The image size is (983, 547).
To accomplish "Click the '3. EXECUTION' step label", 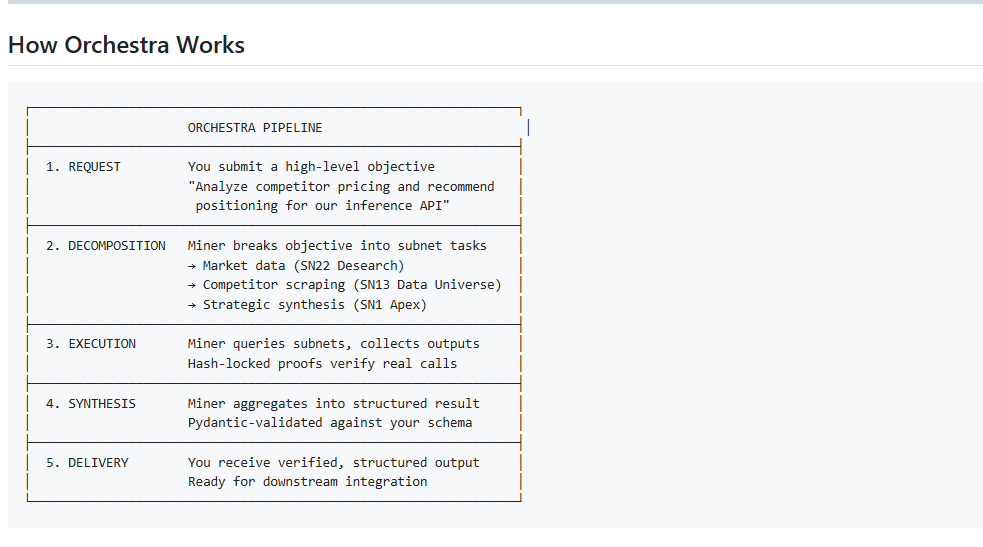I will 91,344.
